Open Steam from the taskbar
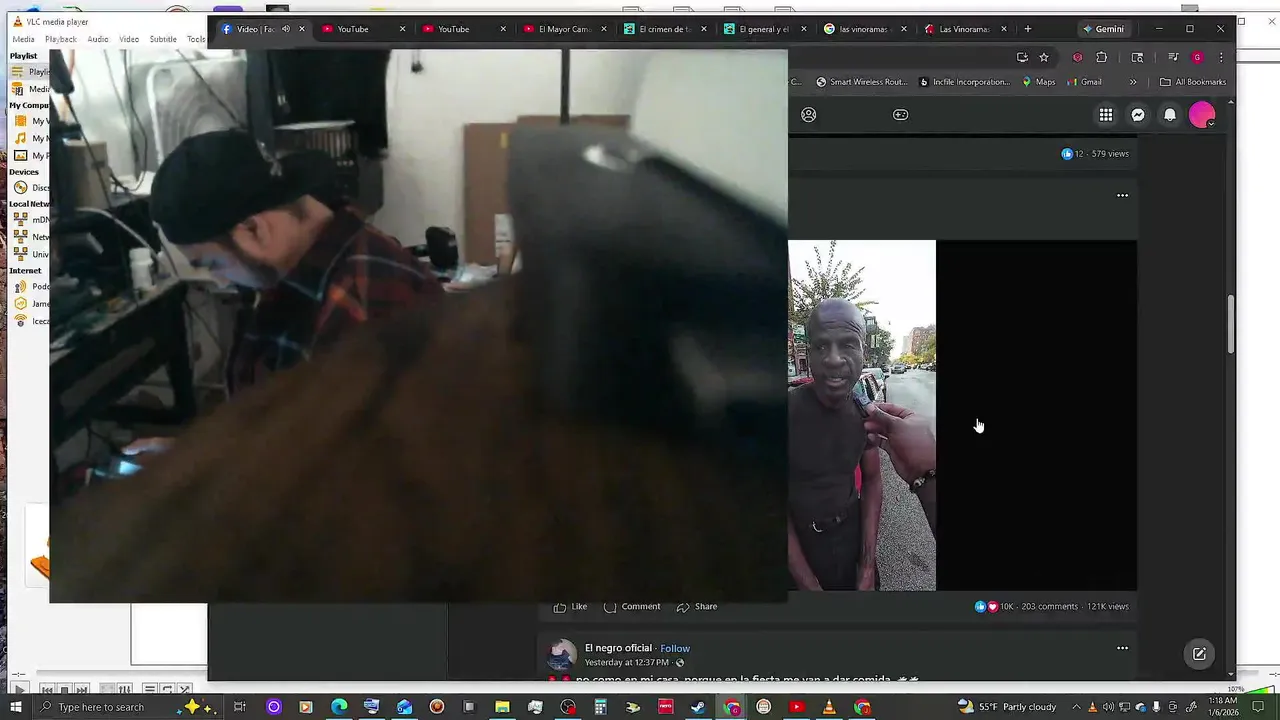The image size is (1280, 720). pos(698,707)
